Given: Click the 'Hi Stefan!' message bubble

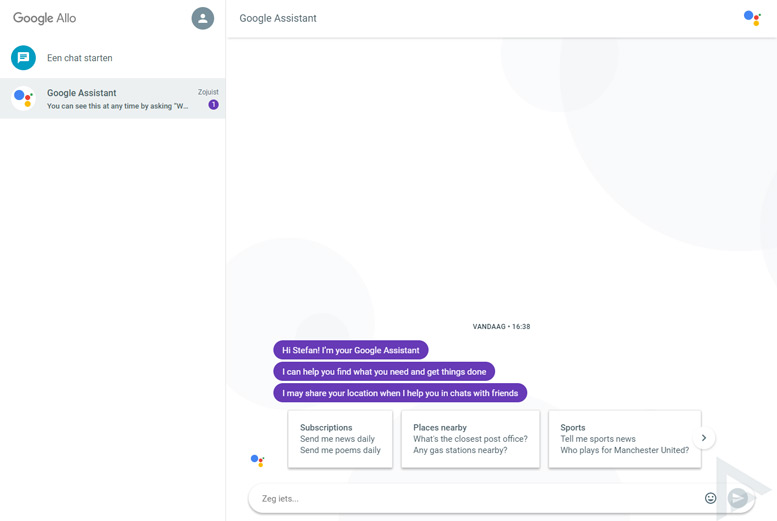Looking at the screenshot, I should (350, 350).
